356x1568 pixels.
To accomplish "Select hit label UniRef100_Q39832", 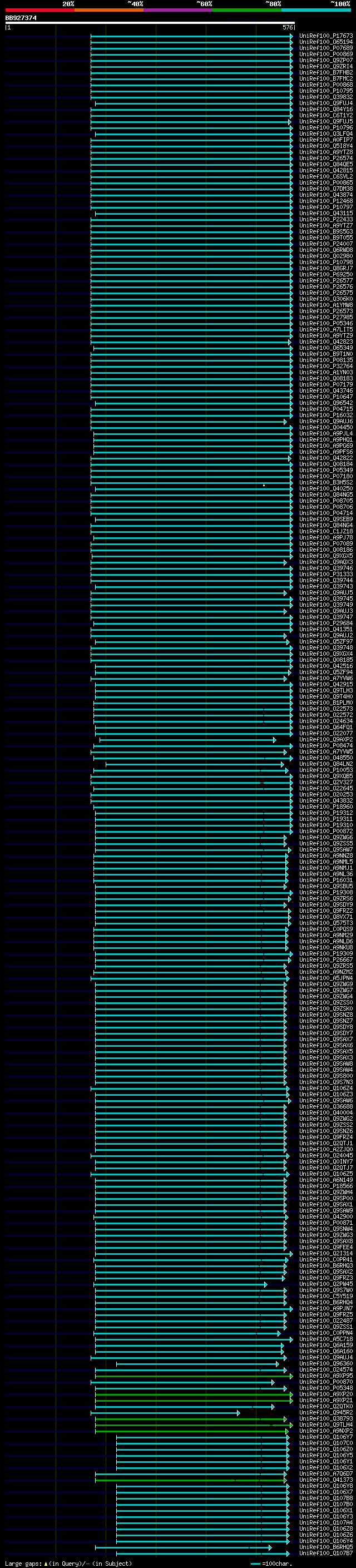I will click(x=326, y=97).
